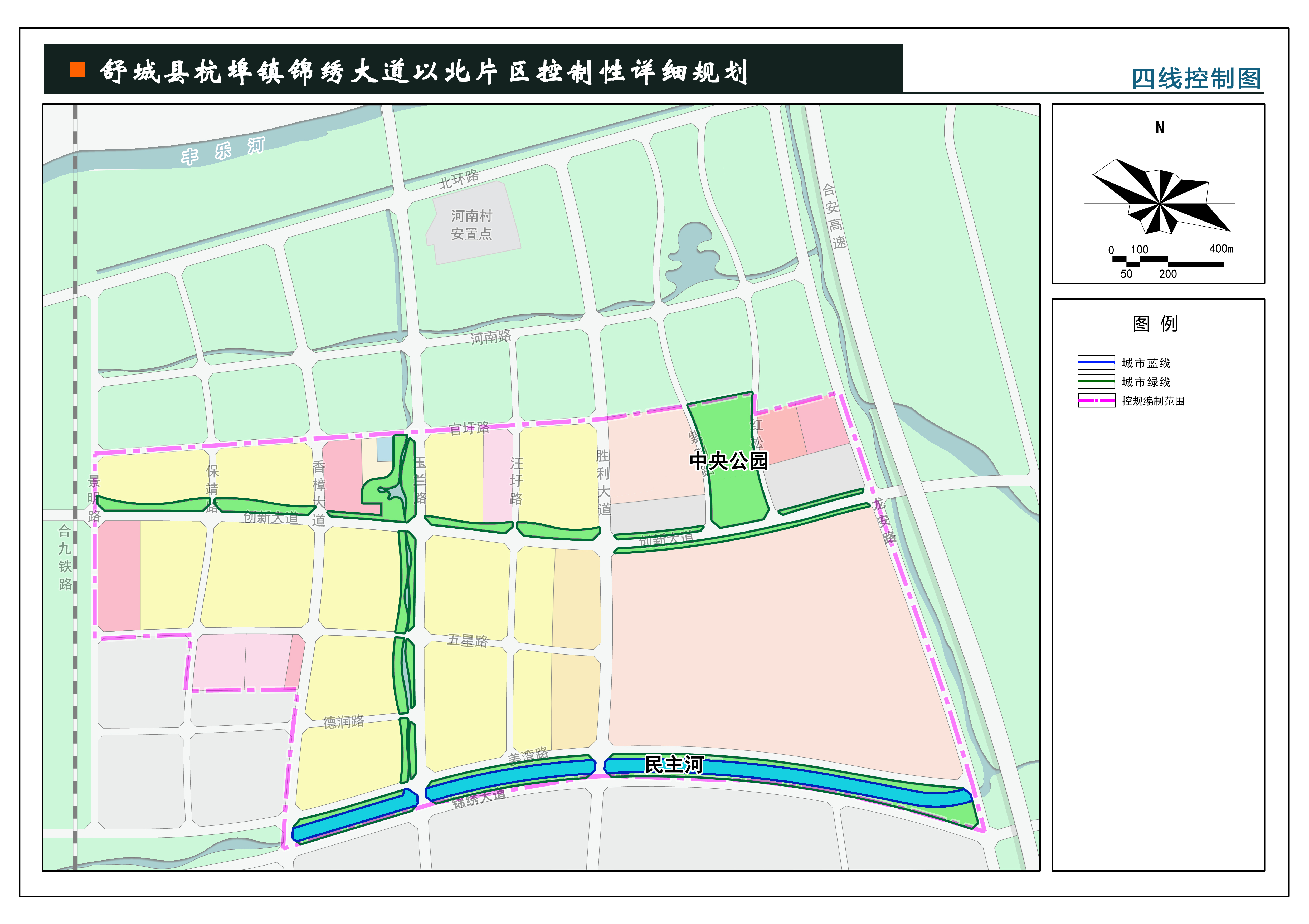1309x924 pixels.
Task: Click the 香樟大道 road label
Action: [x=319, y=493]
